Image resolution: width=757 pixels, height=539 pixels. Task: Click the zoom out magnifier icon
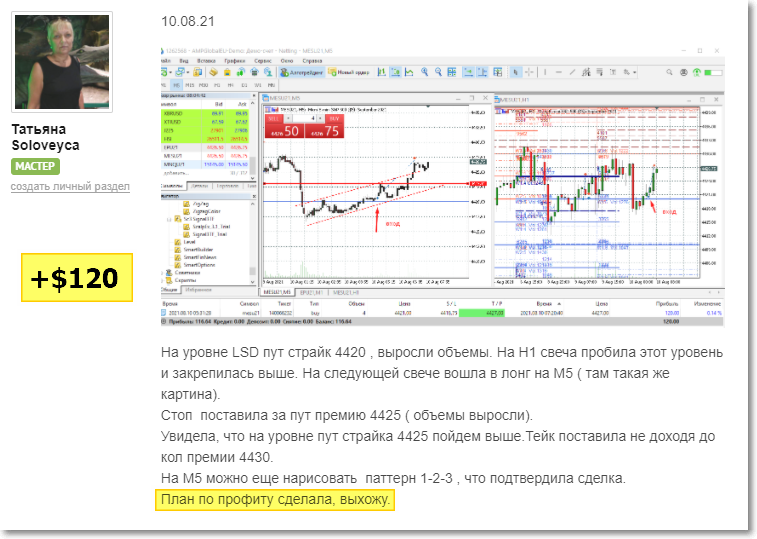click(x=438, y=72)
